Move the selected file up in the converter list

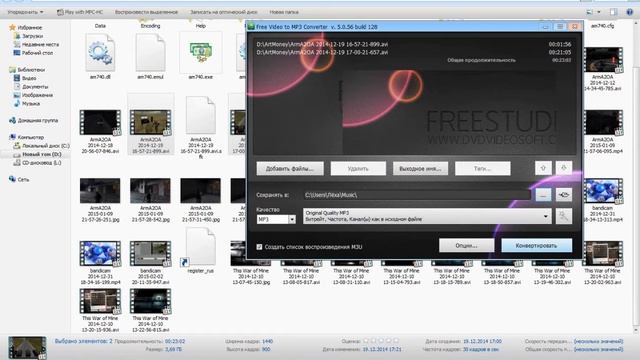coord(543,168)
